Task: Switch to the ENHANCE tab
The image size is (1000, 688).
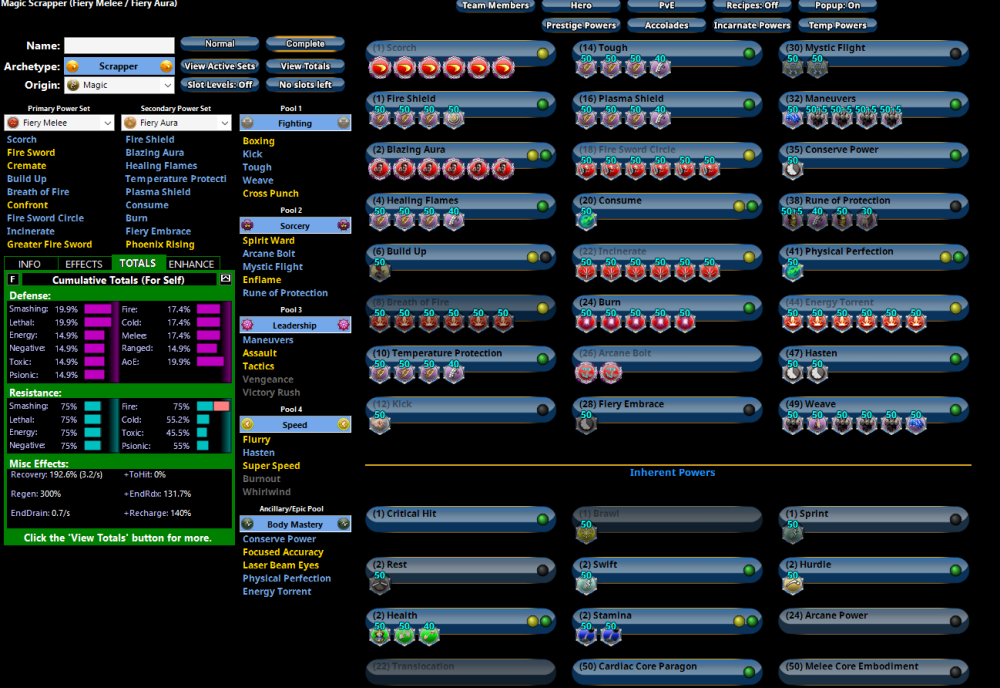Action: [190, 264]
